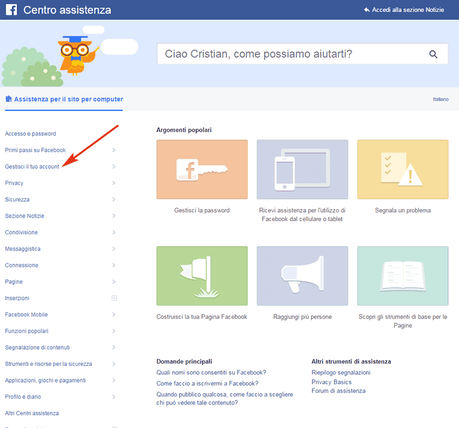
Task: Click the Inserzioni external link icon
Action: point(114,298)
